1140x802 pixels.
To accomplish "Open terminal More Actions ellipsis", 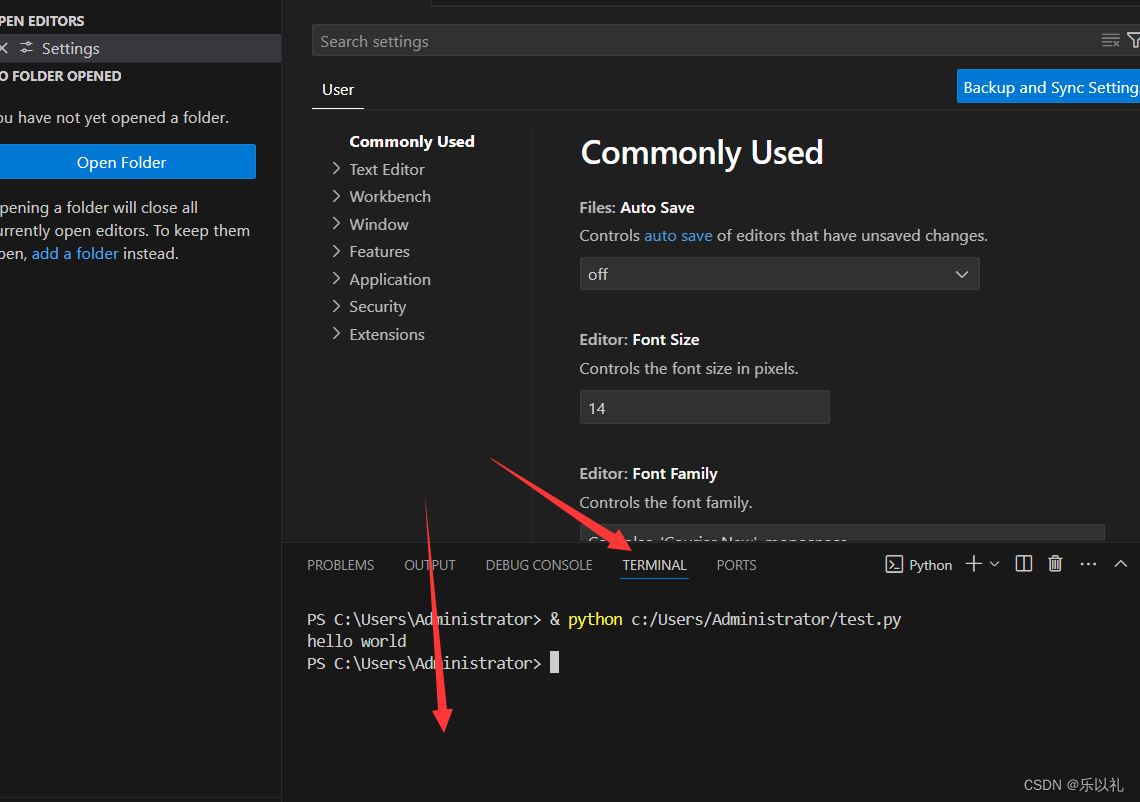I will 1088,564.
